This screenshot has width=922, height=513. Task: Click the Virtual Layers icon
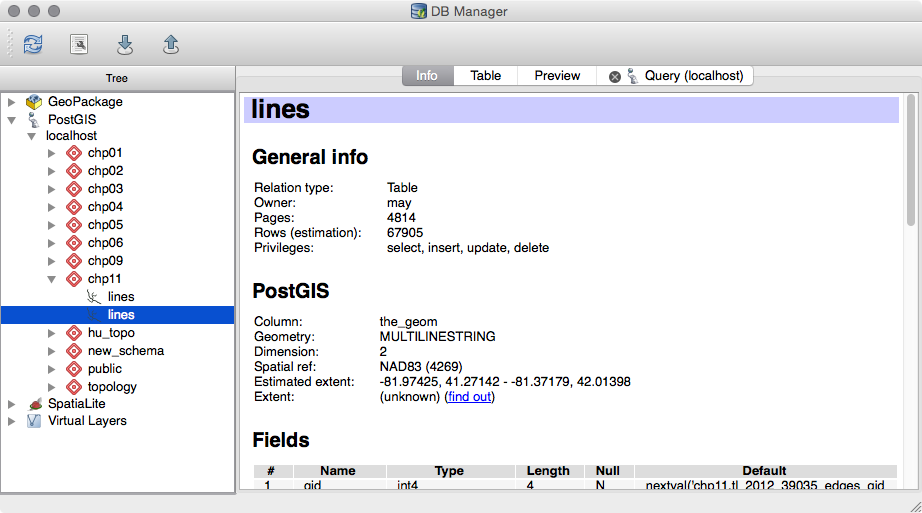pos(34,421)
